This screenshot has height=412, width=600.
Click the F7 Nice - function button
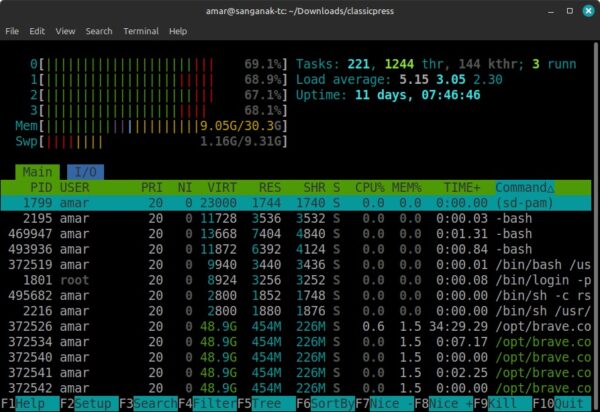[x=385, y=404]
